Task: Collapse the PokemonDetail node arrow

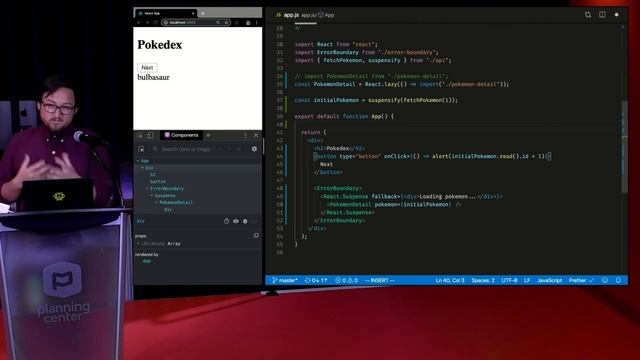Action: point(157,202)
